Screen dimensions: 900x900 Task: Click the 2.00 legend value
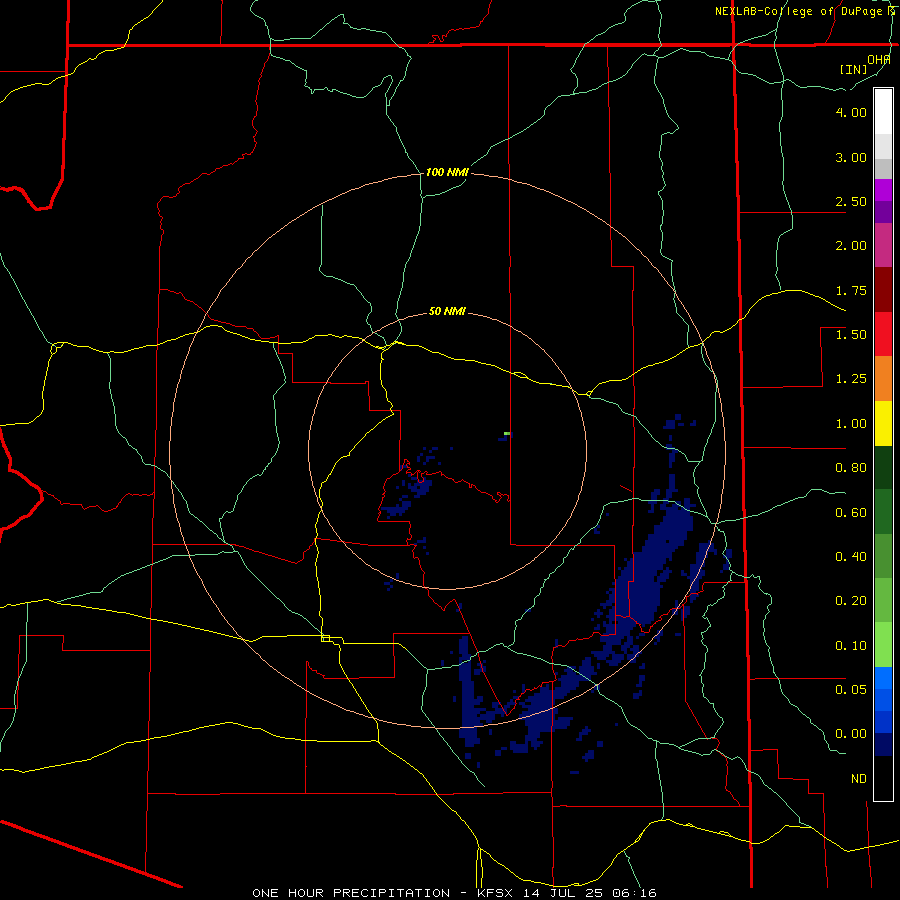coord(851,246)
